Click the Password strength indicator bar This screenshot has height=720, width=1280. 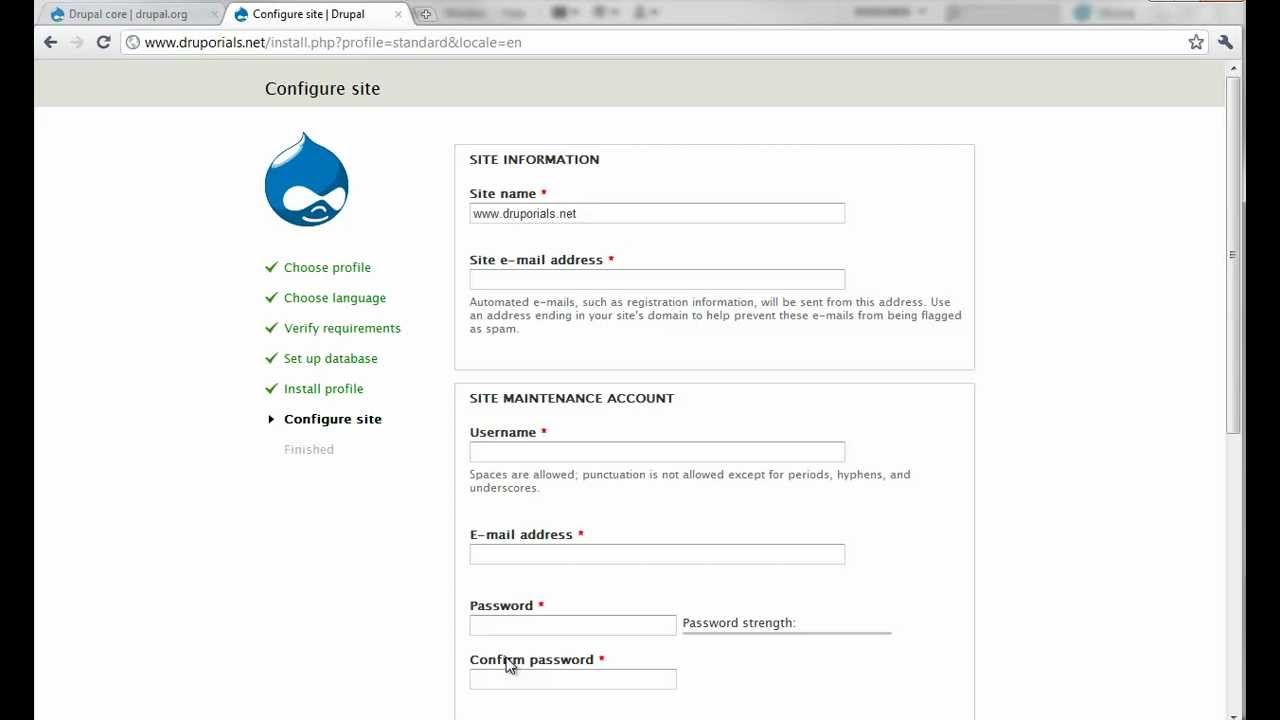click(x=787, y=633)
